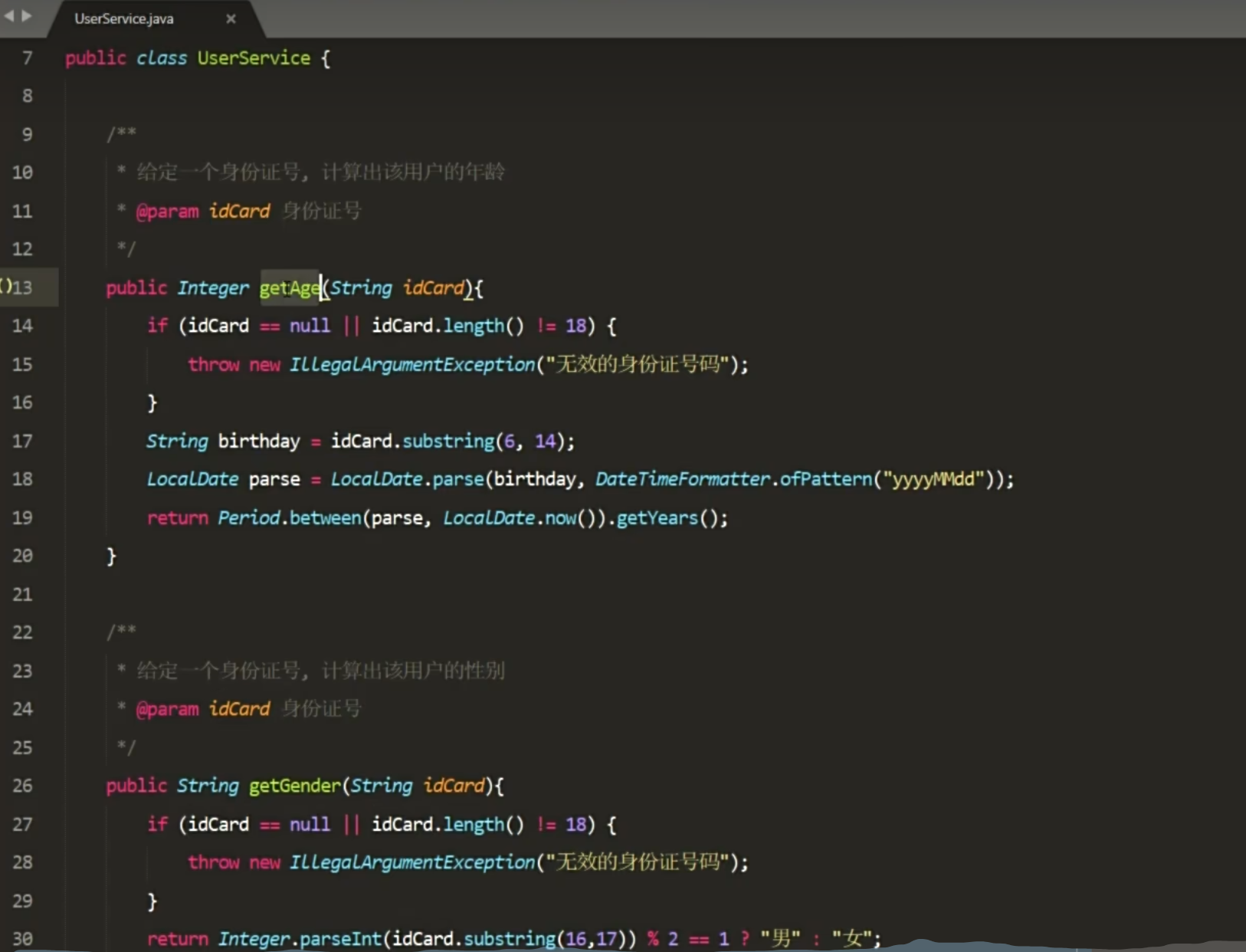Click the getGender method name
Viewport: 1246px width, 952px height.
[295, 786]
